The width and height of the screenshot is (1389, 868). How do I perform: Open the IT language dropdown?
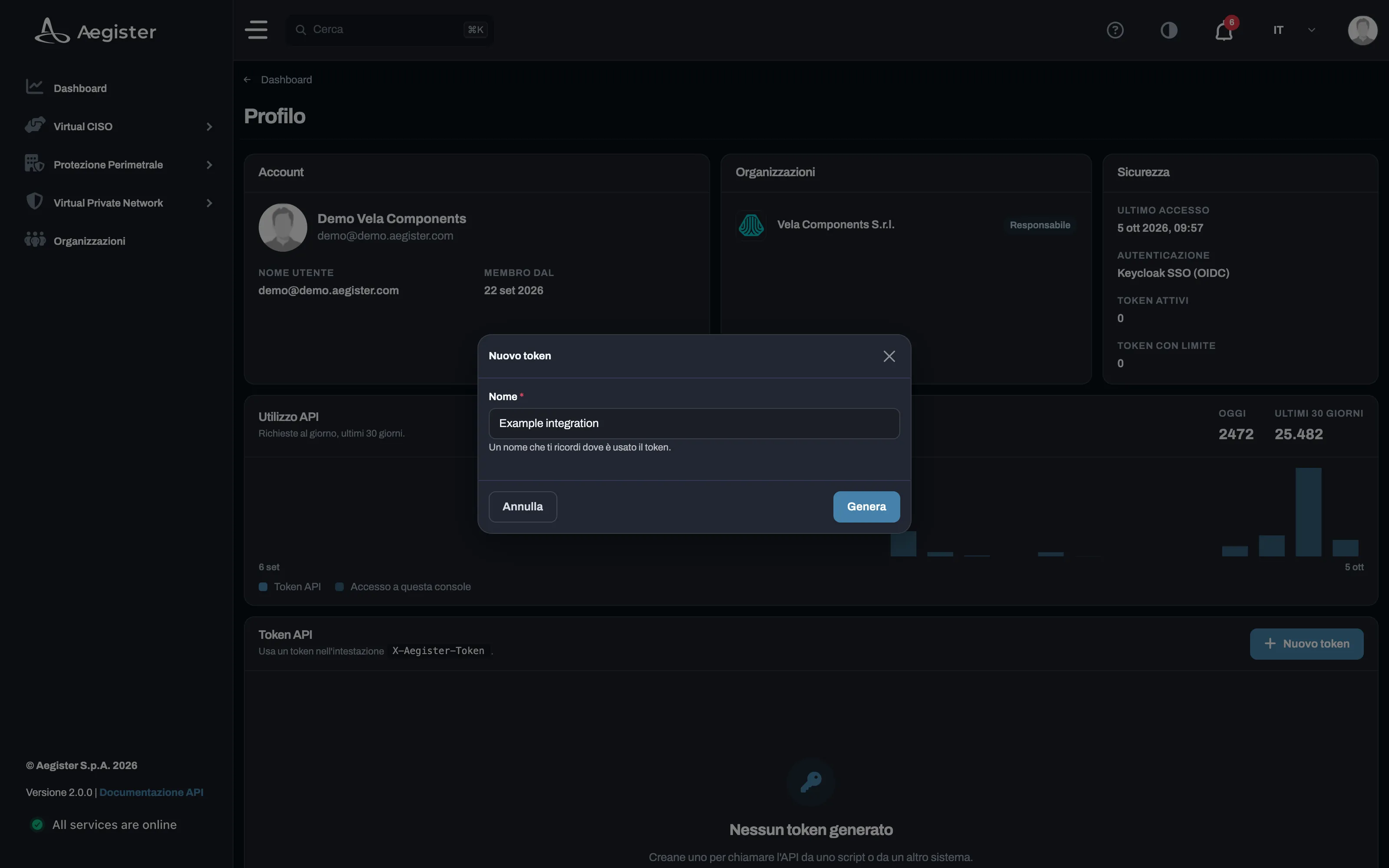click(x=1294, y=30)
